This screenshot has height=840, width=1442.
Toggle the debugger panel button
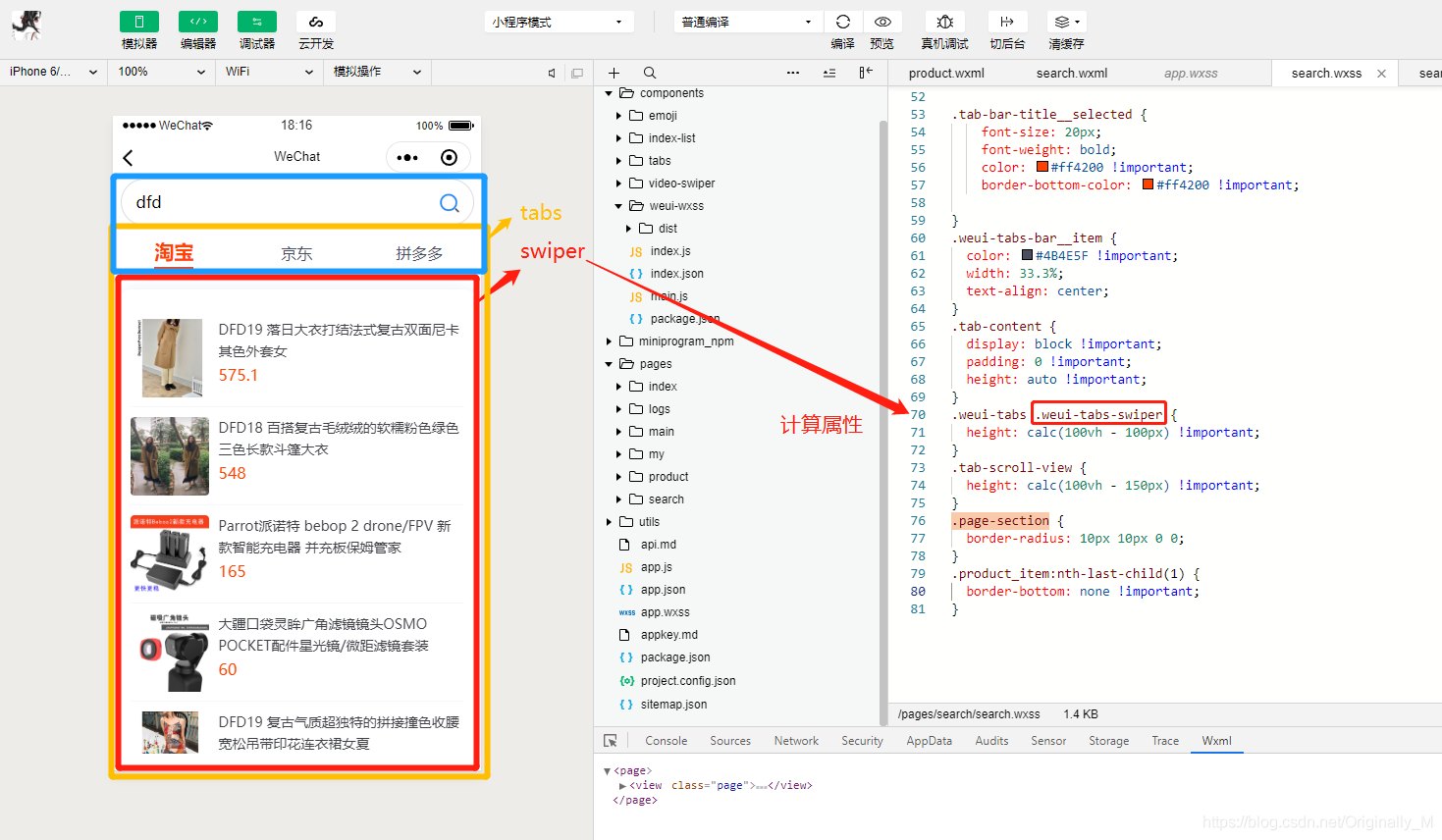click(257, 22)
